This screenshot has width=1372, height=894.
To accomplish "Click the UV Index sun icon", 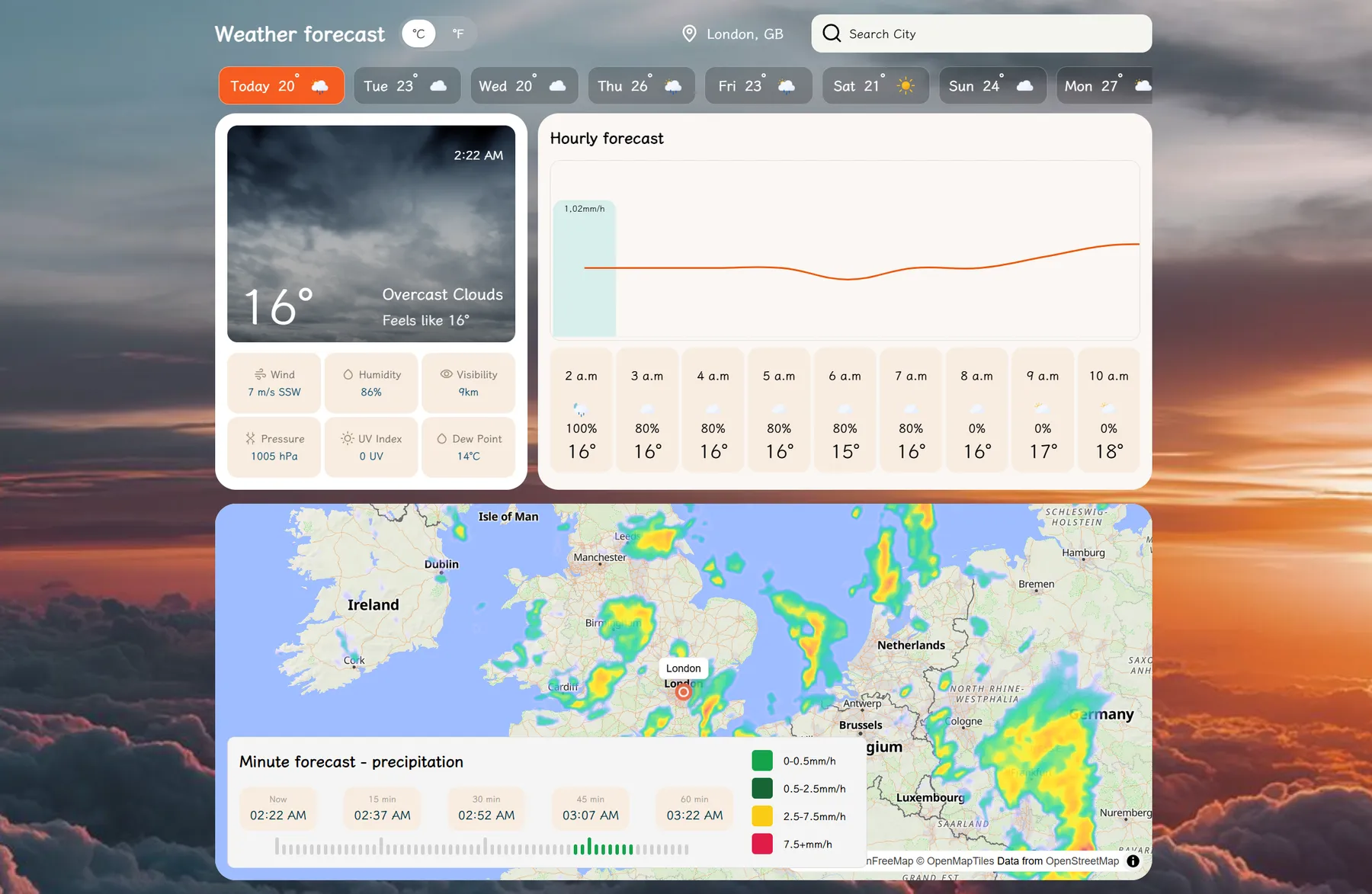I will 347,438.
